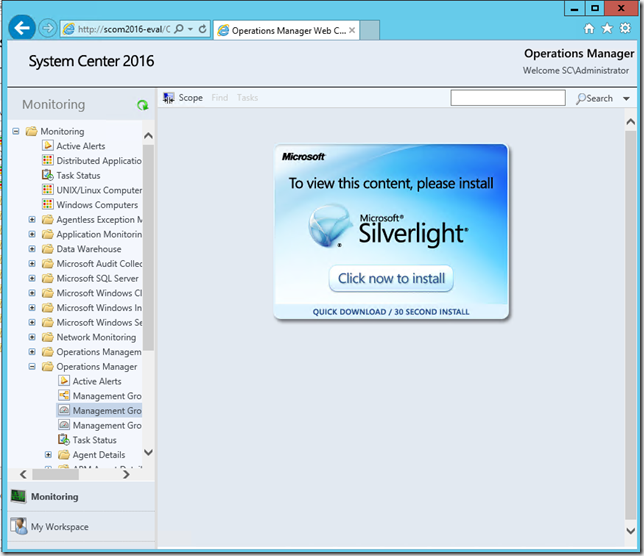Click the console search text box
This screenshot has width=644, height=556.
tap(508, 98)
